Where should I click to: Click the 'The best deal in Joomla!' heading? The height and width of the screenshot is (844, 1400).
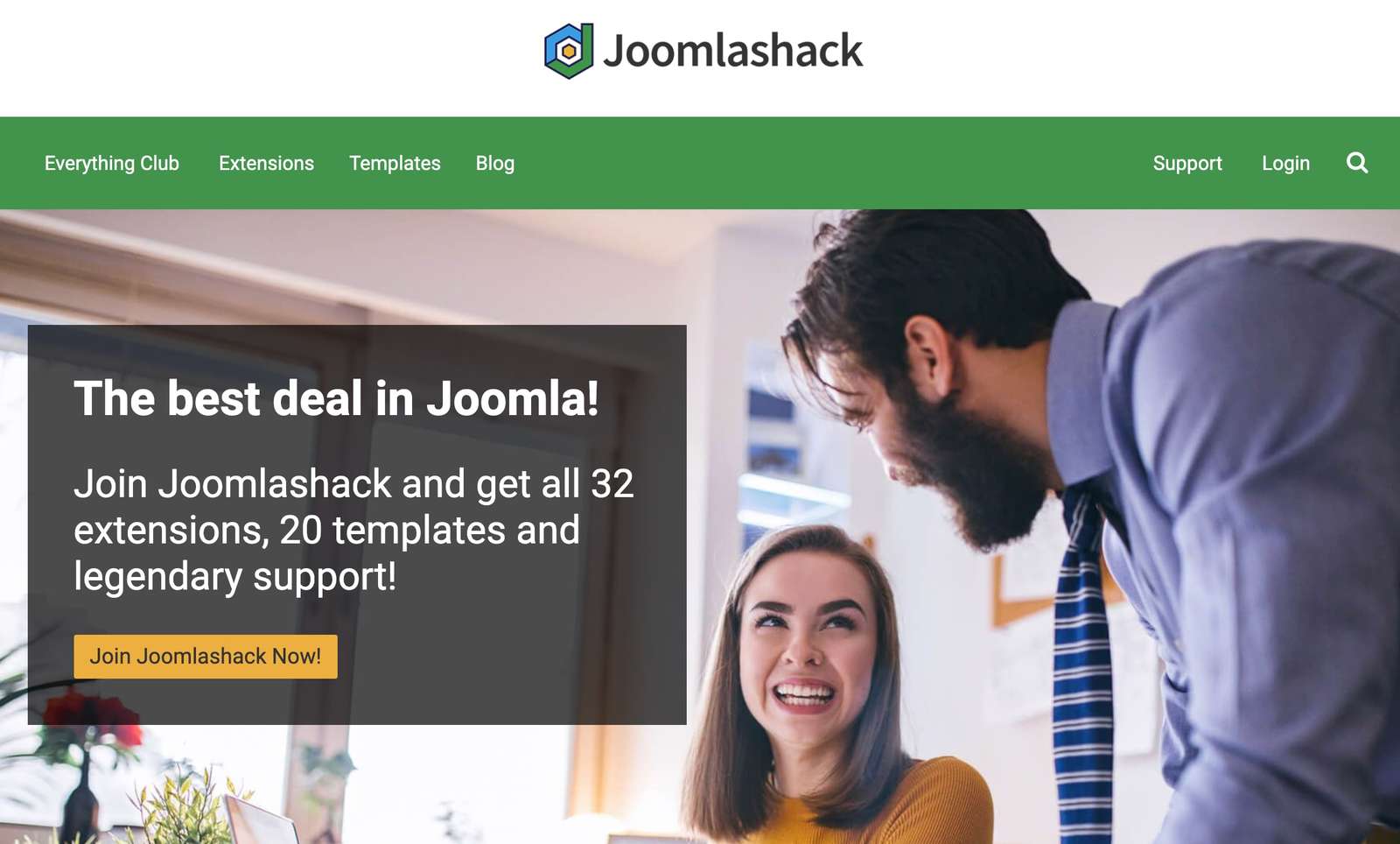[x=336, y=398]
